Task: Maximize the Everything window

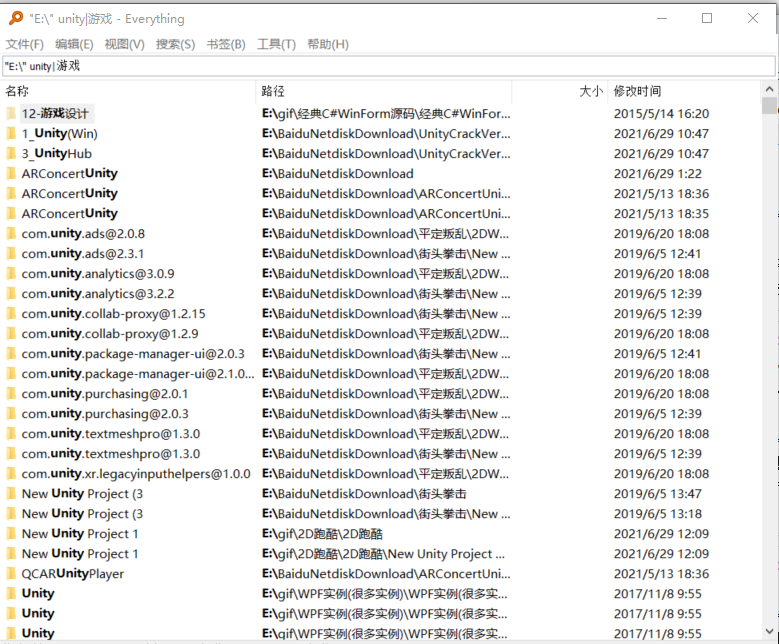Action: pyautogui.click(x=707, y=18)
